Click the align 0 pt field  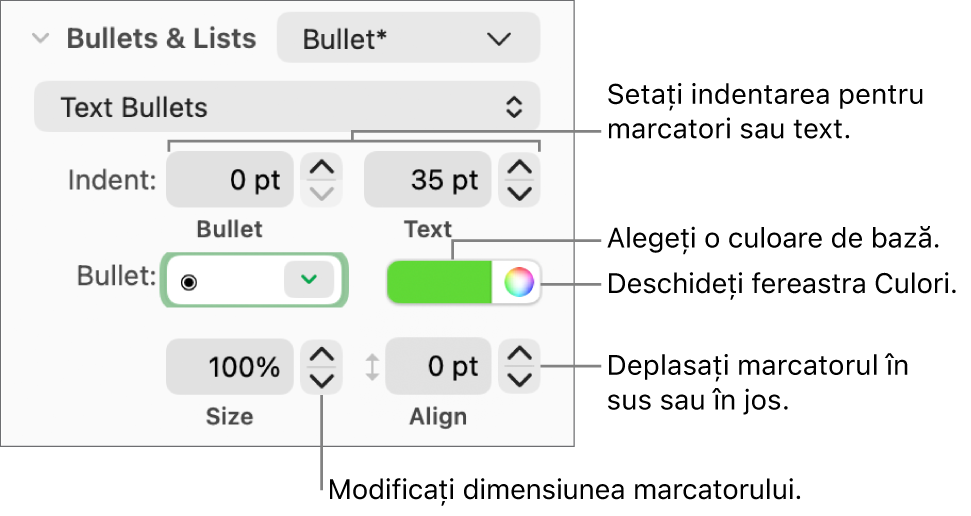[x=438, y=367]
